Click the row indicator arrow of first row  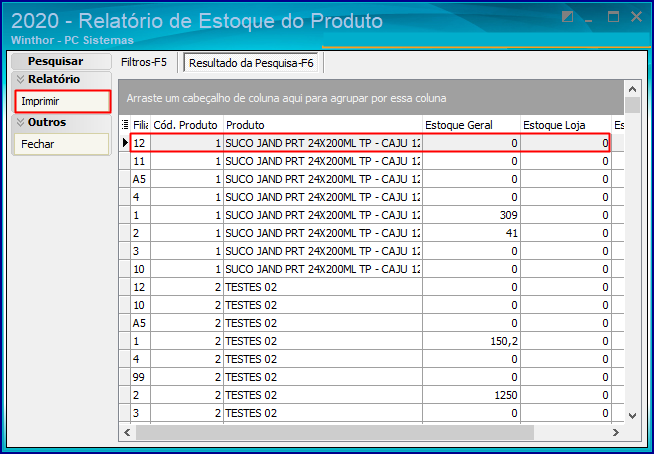[125, 143]
